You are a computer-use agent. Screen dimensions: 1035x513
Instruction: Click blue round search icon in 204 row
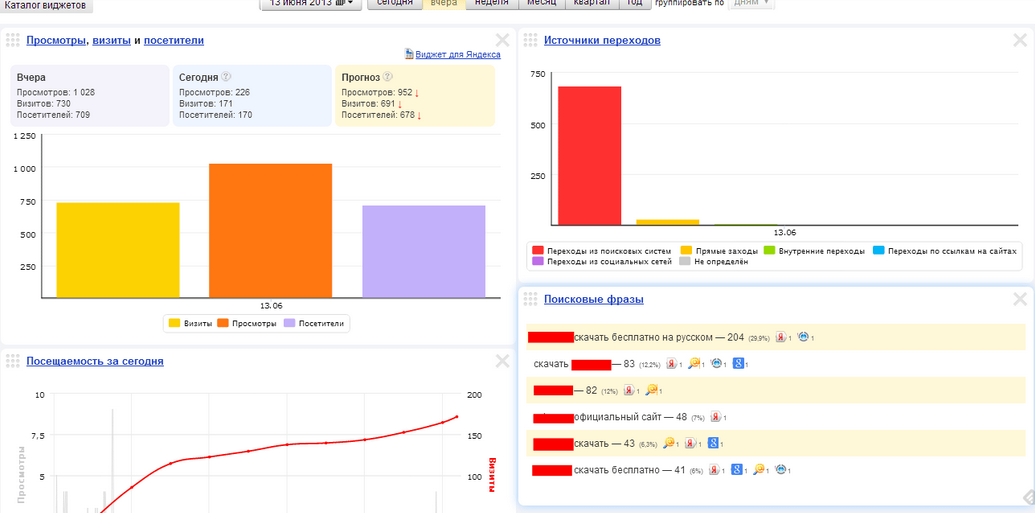(x=803, y=337)
